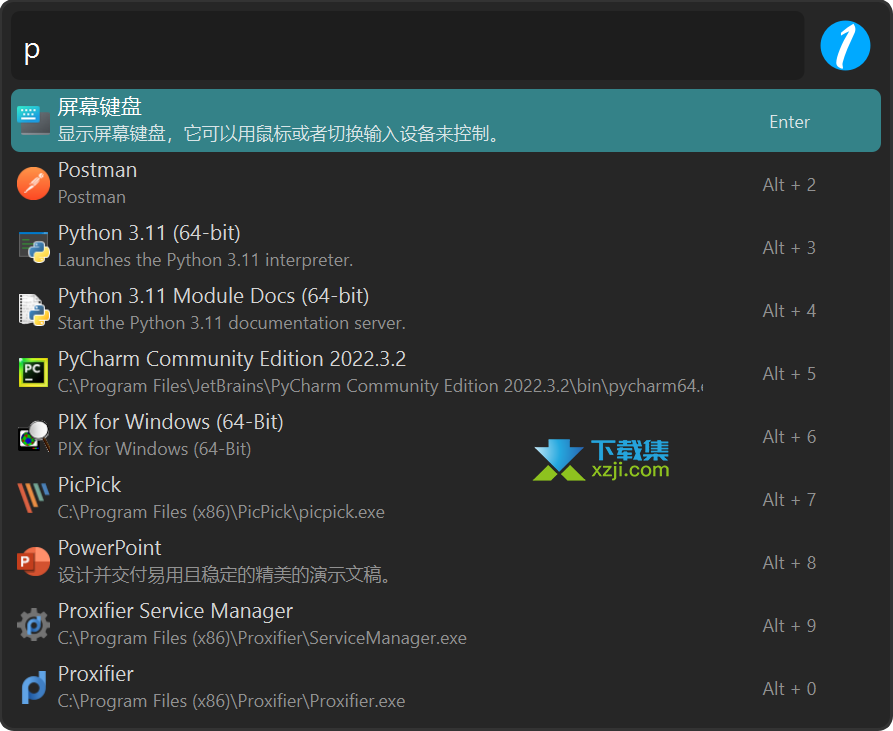Click the search input field containing 'p'
Image resolution: width=893 pixels, height=731 pixels.
(407, 46)
